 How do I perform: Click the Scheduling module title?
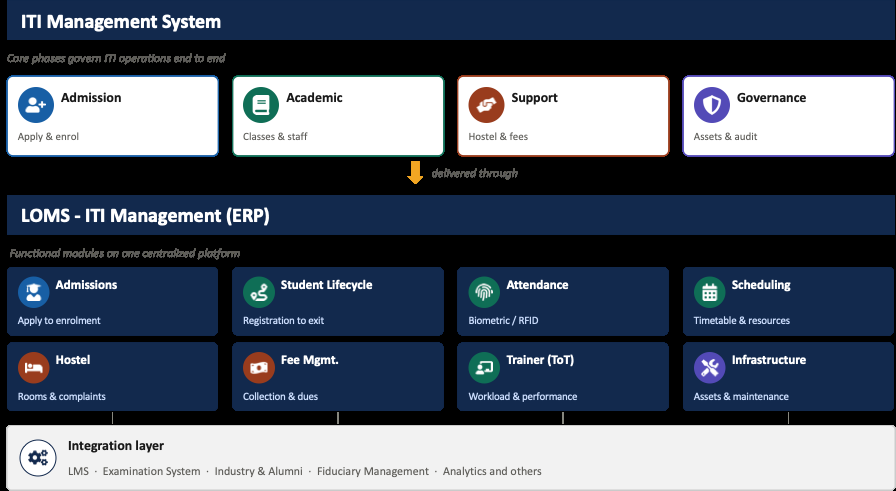pos(761,285)
